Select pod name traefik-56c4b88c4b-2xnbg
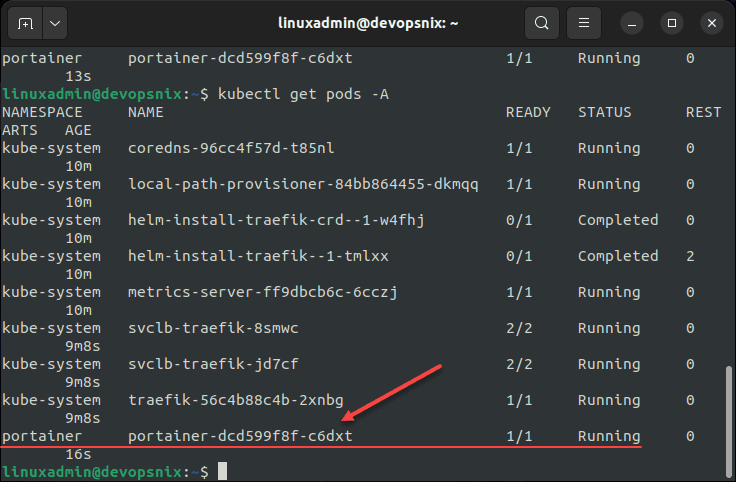The image size is (736, 482). point(236,400)
